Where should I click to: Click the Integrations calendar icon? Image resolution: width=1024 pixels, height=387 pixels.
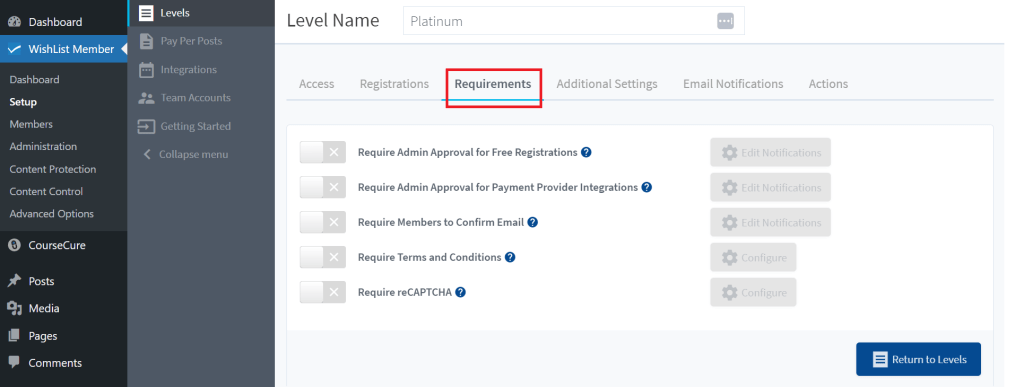pyautogui.click(x=146, y=70)
